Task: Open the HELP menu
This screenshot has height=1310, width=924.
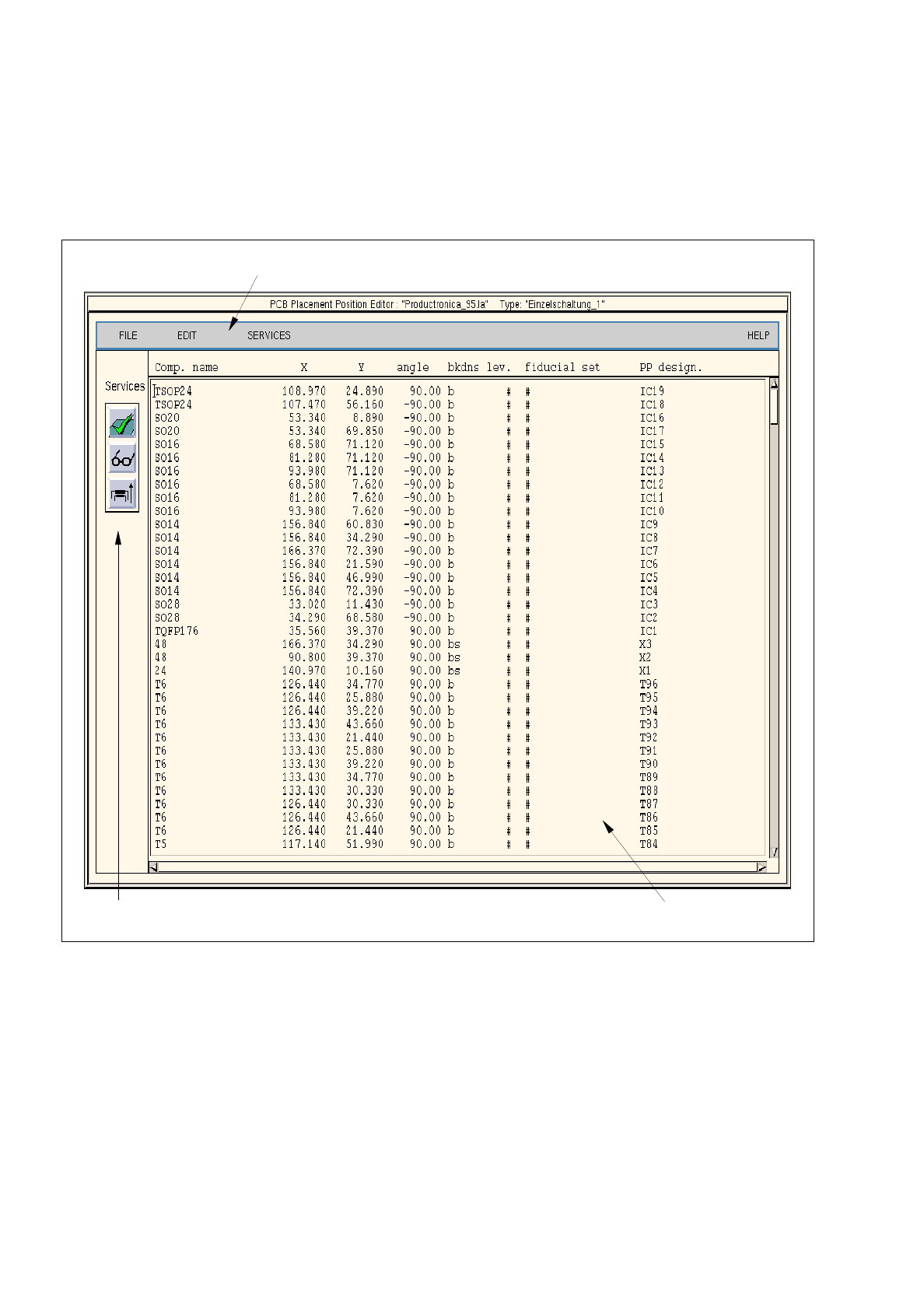Action: [758, 335]
